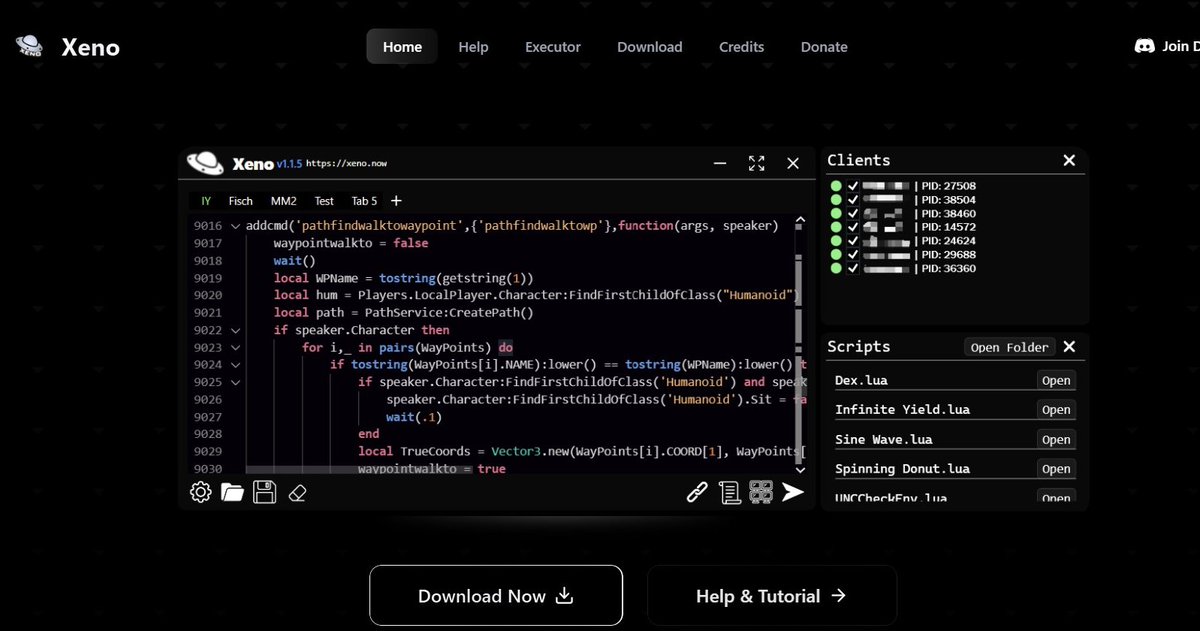Click green status dot for PID 27508
Viewport: 1200px width, 631px height.
[x=836, y=186]
